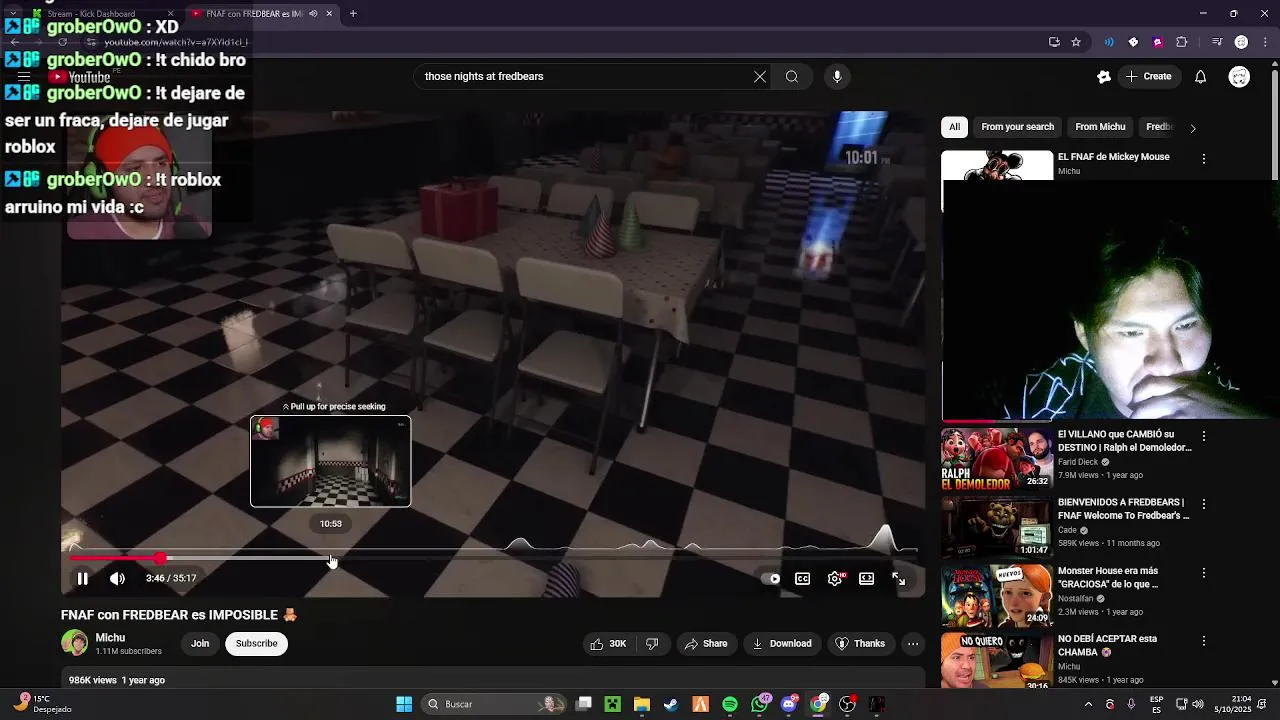Start voice search with microphone icon
The height and width of the screenshot is (720, 1280).
point(837,76)
